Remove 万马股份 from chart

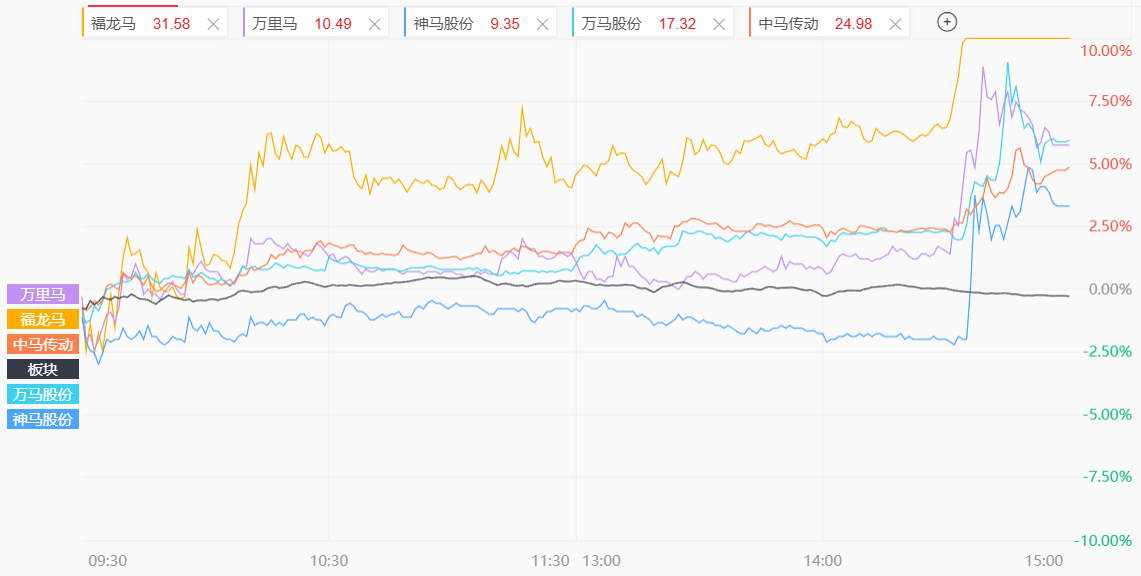pyautogui.click(x=717, y=24)
